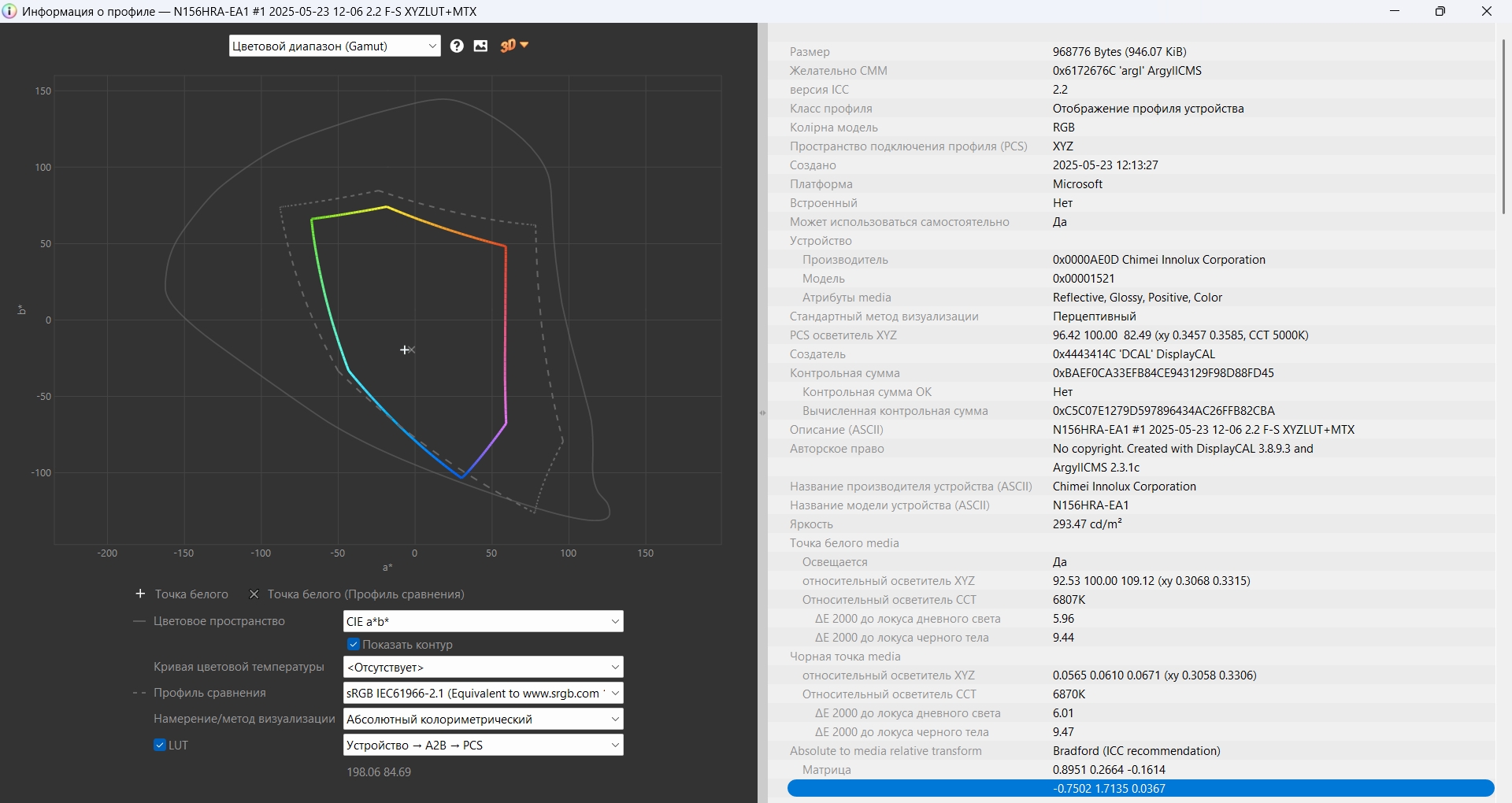
Task: Open the orange 3D view button
Action: click(x=513, y=46)
